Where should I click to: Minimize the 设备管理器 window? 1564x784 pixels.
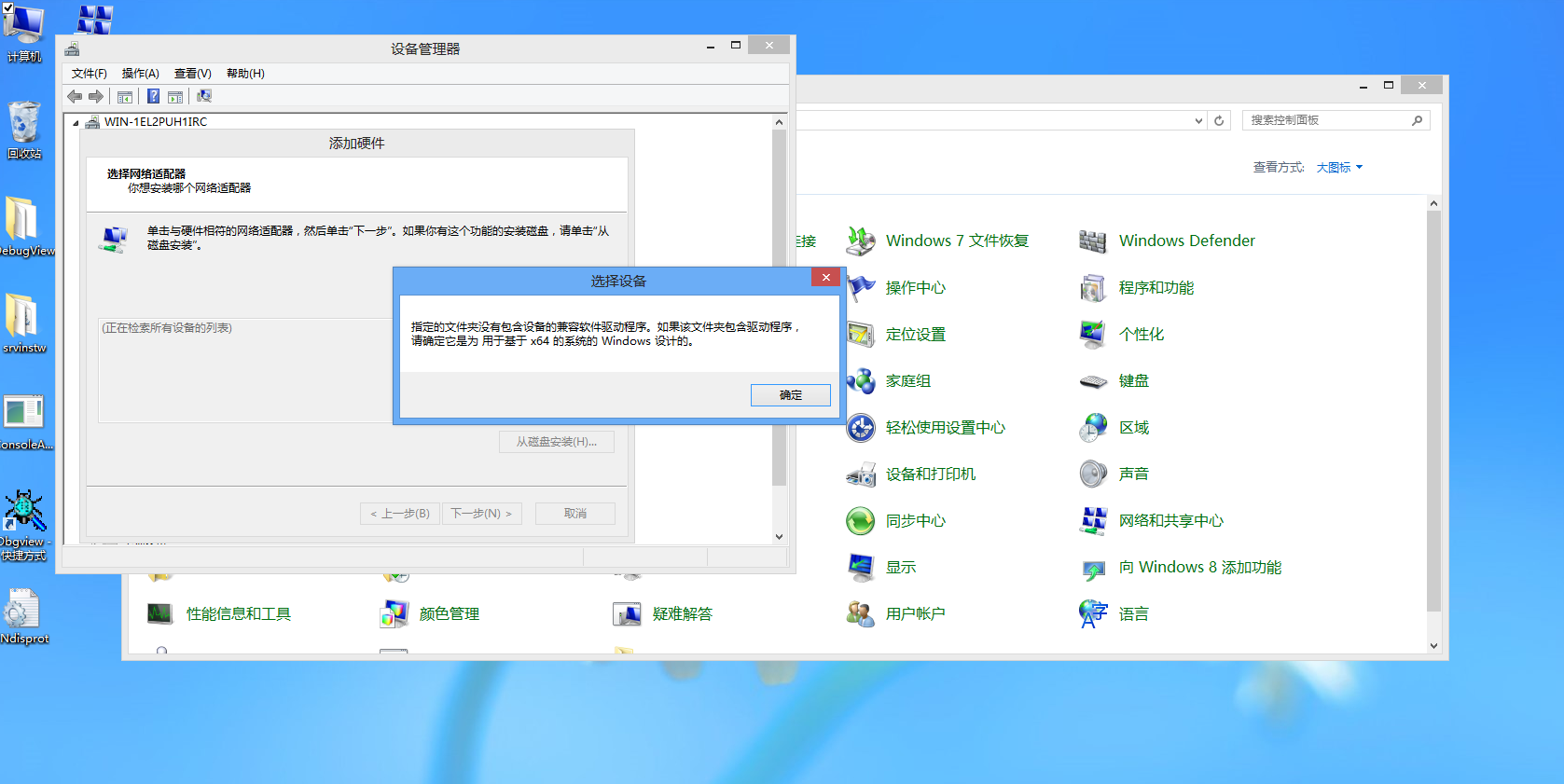pyautogui.click(x=711, y=46)
